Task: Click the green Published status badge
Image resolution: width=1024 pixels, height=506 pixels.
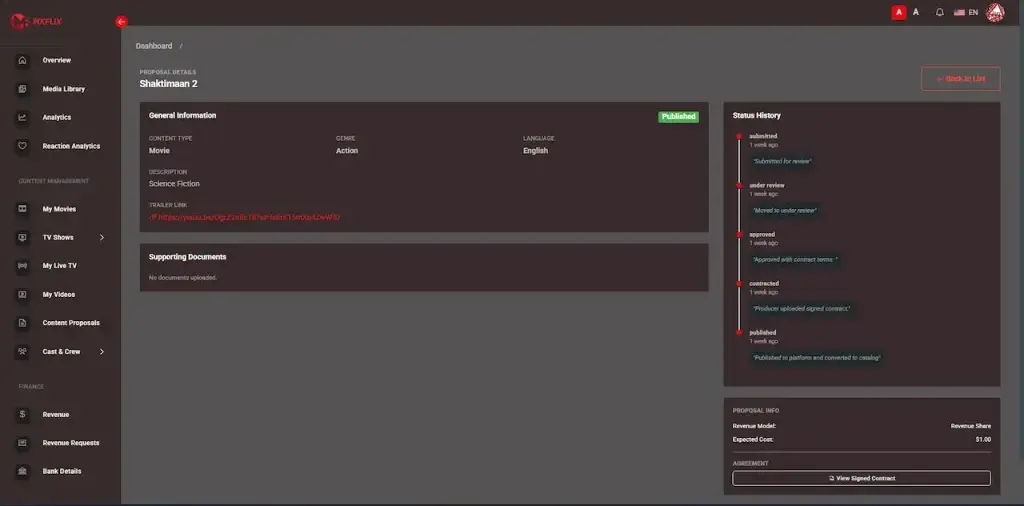Action: pyautogui.click(x=679, y=117)
